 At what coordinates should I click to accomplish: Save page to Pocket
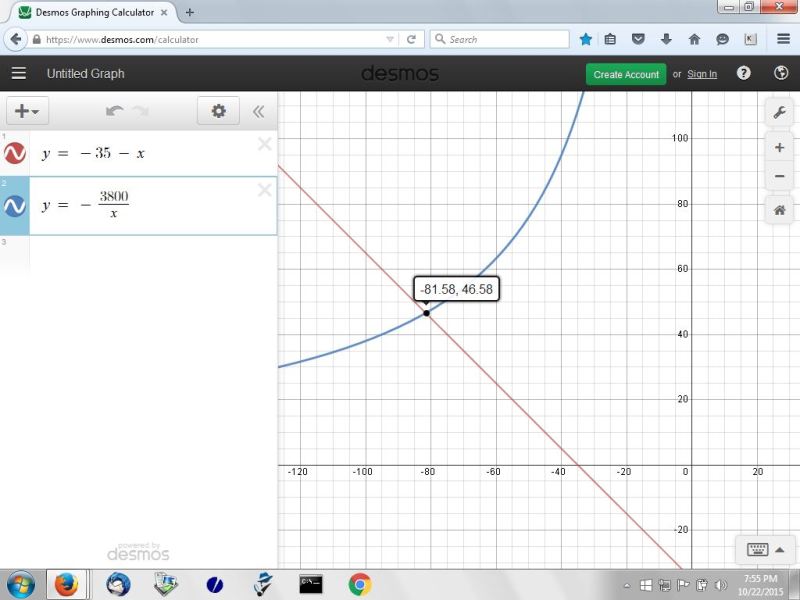coord(638,39)
